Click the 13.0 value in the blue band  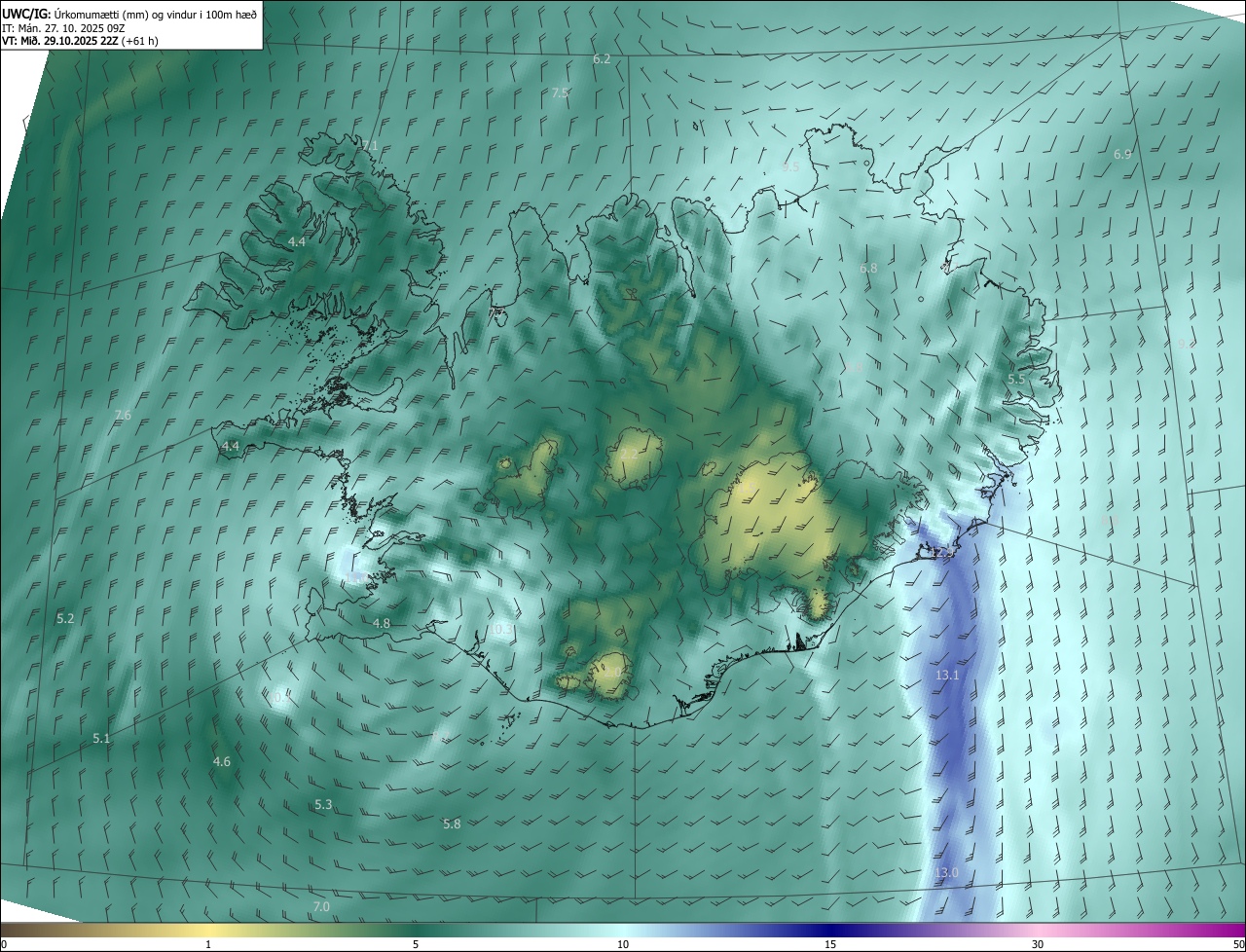click(x=946, y=874)
